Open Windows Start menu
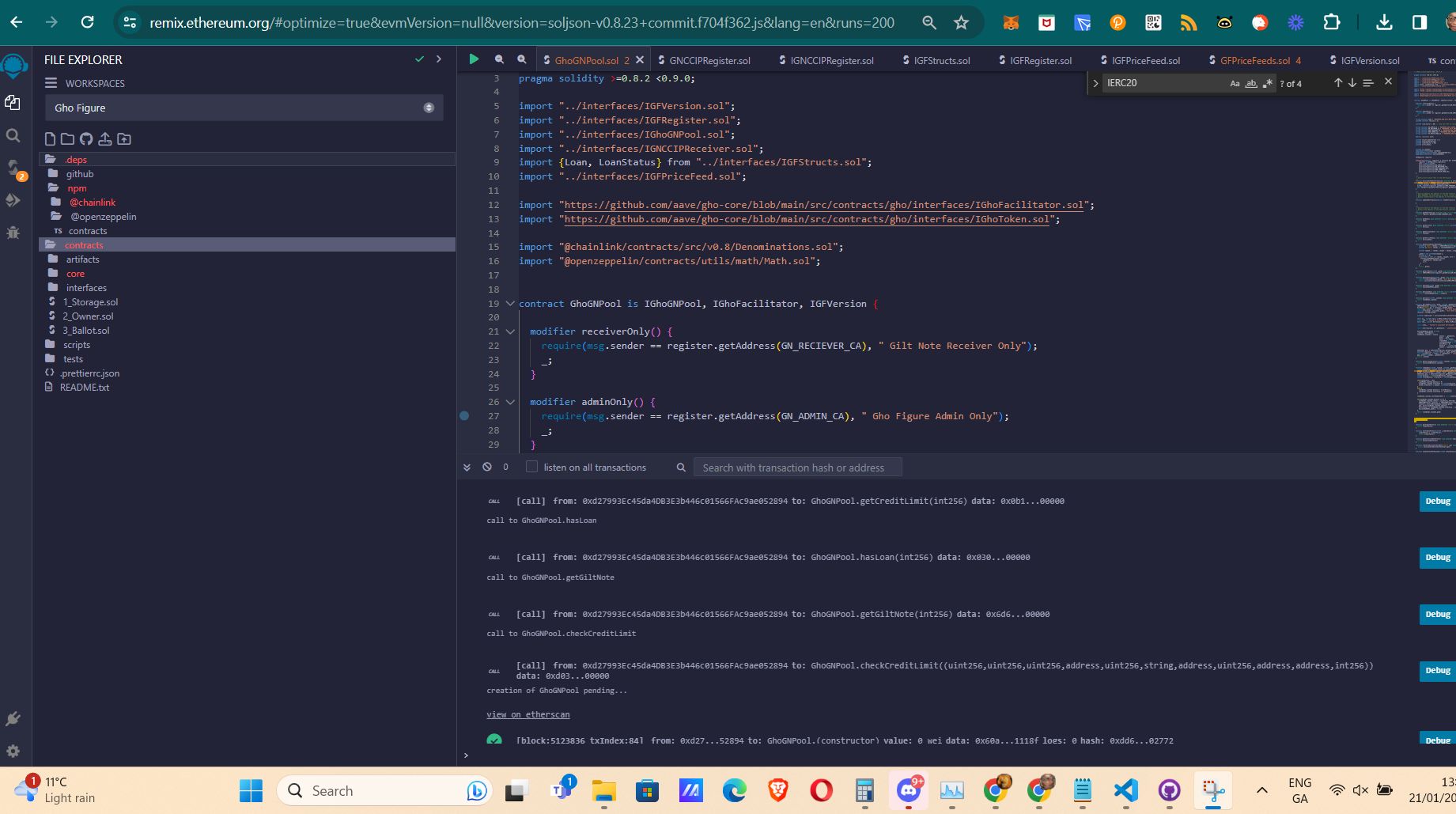This screenshot has width=1456, height=814. [251, 790]
